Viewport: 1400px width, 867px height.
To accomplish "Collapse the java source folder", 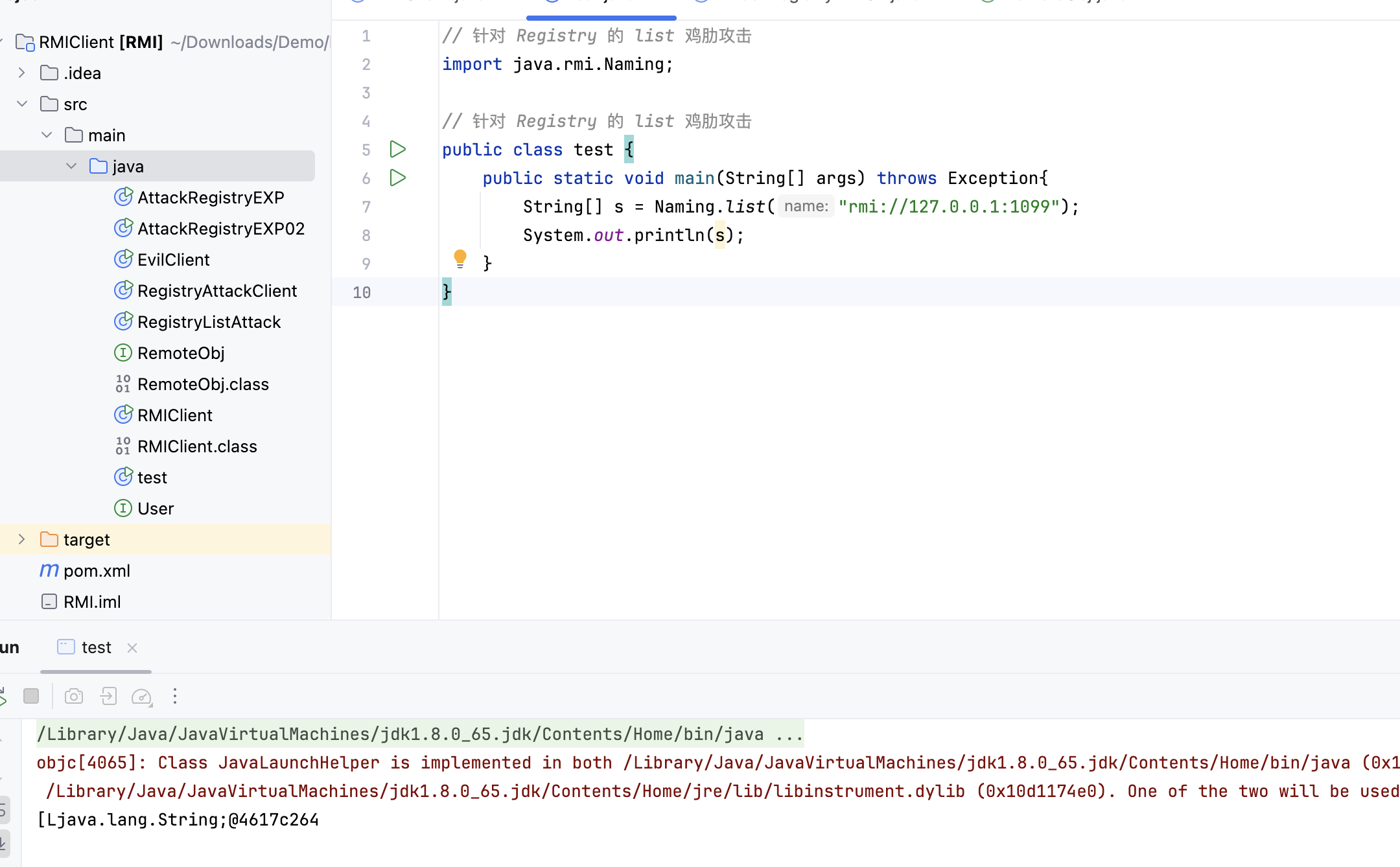I will coord(71,167).
